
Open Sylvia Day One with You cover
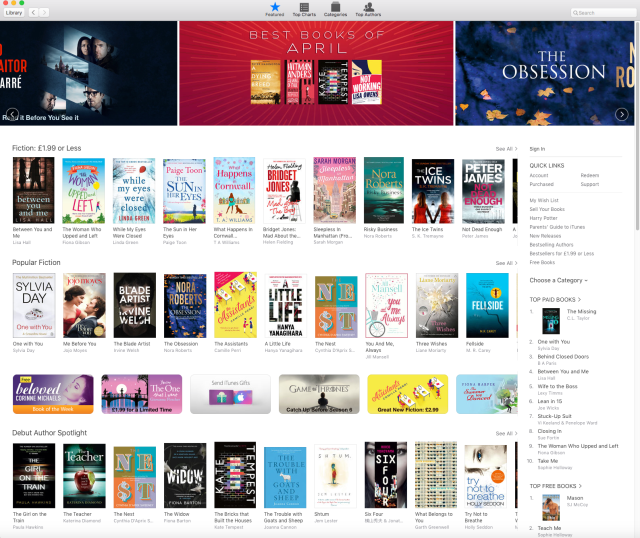(x=34, y=305)
